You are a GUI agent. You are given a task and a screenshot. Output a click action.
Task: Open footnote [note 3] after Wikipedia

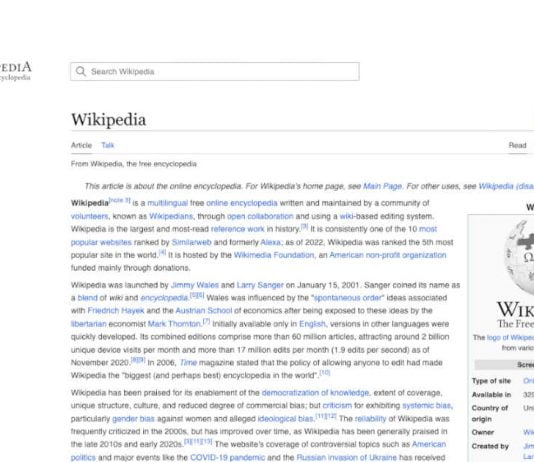pos(119,200)
